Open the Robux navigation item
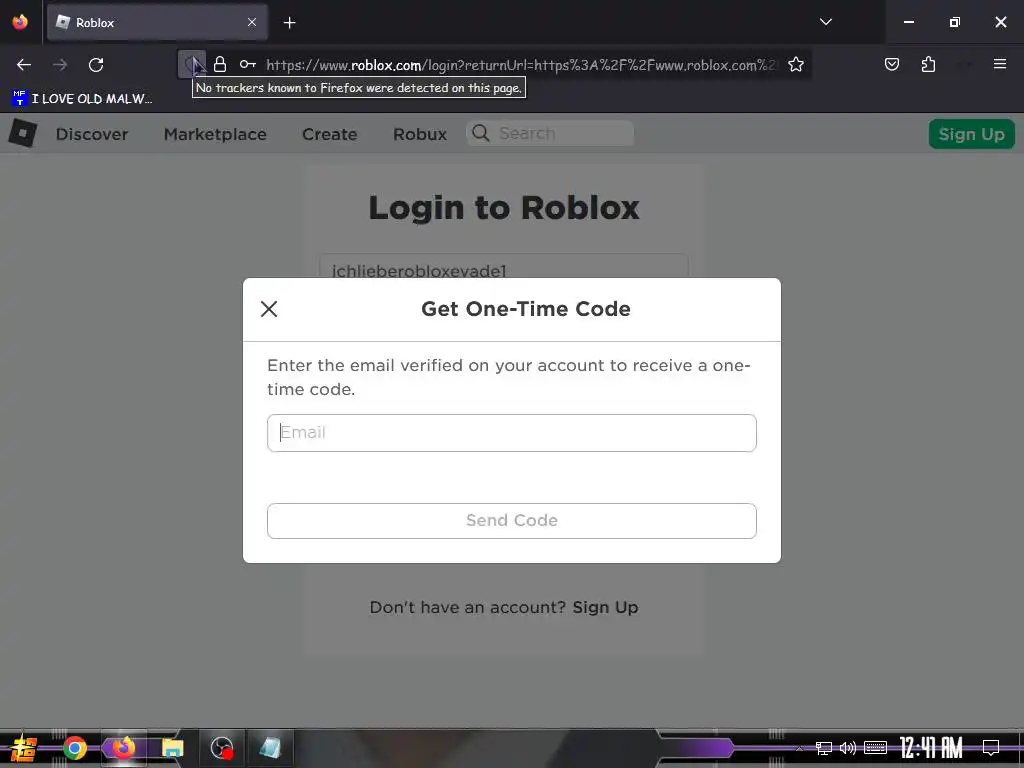Image resolution: width=1024 pixels, height=768 pixels. (420, 134)
